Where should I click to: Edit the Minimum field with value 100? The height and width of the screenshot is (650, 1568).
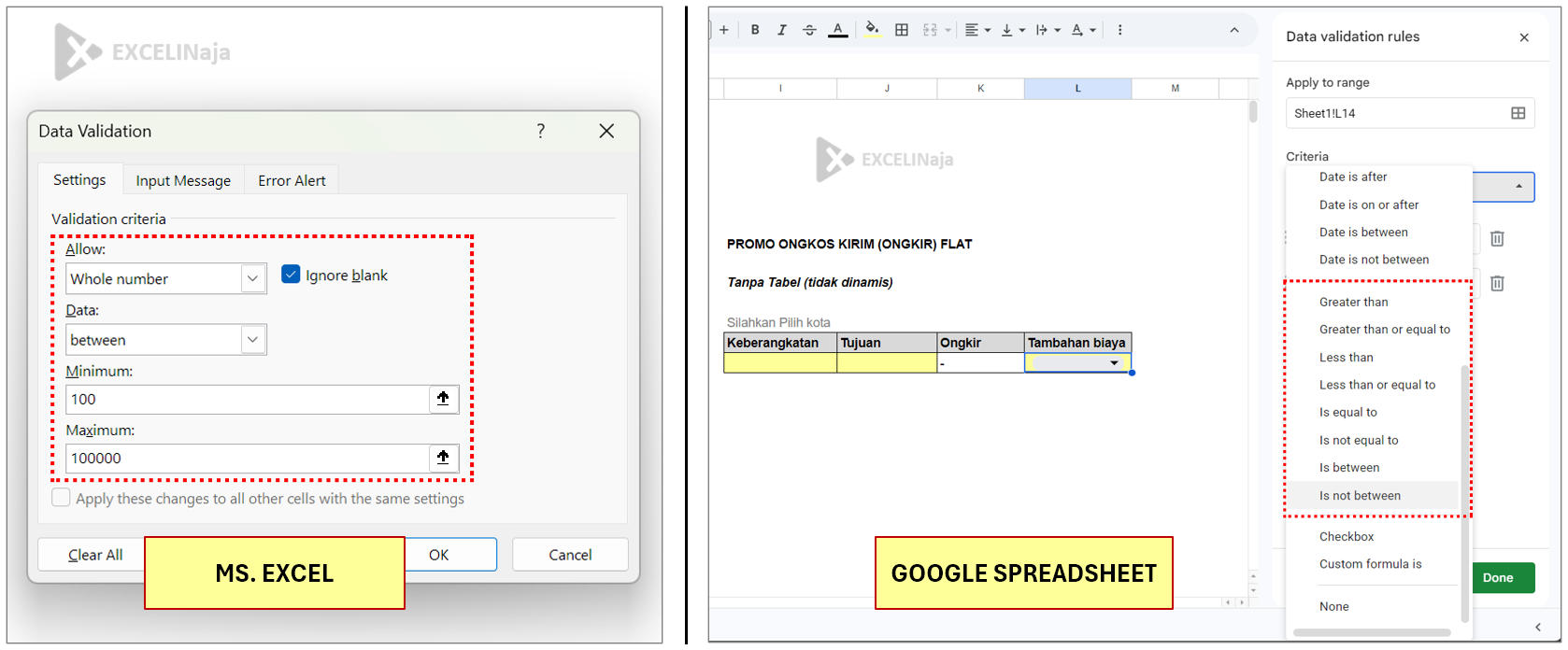(x=247, y=399)
